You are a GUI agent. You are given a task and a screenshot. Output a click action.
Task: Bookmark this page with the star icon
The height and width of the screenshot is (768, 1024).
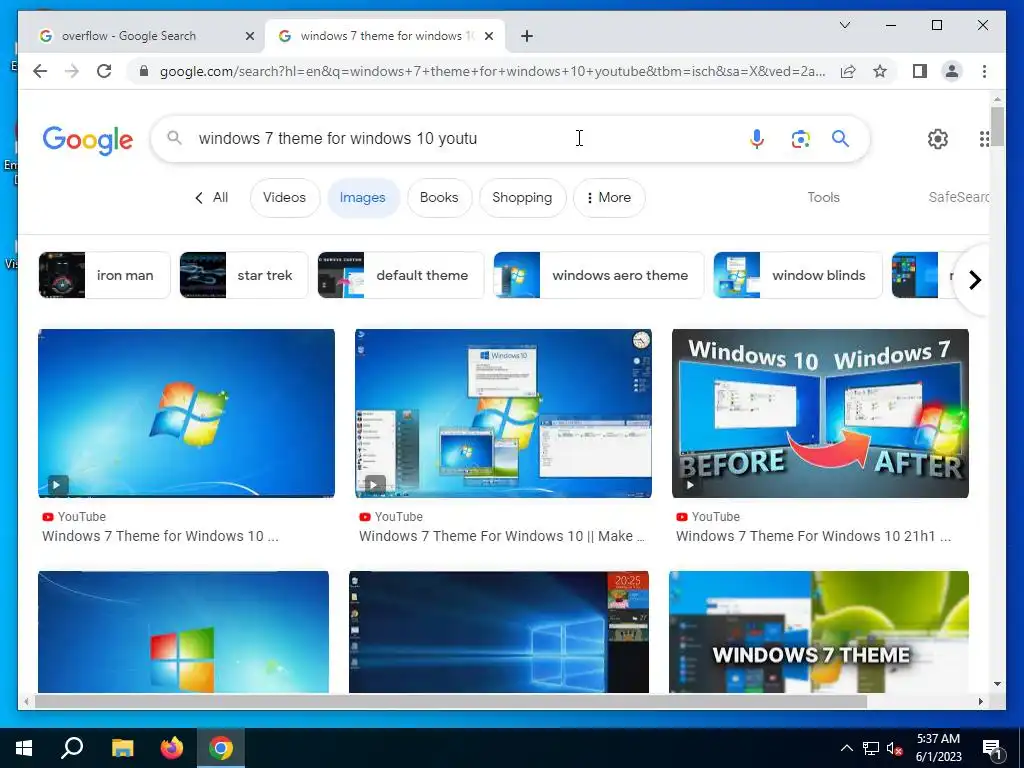[x=880, y=71]
